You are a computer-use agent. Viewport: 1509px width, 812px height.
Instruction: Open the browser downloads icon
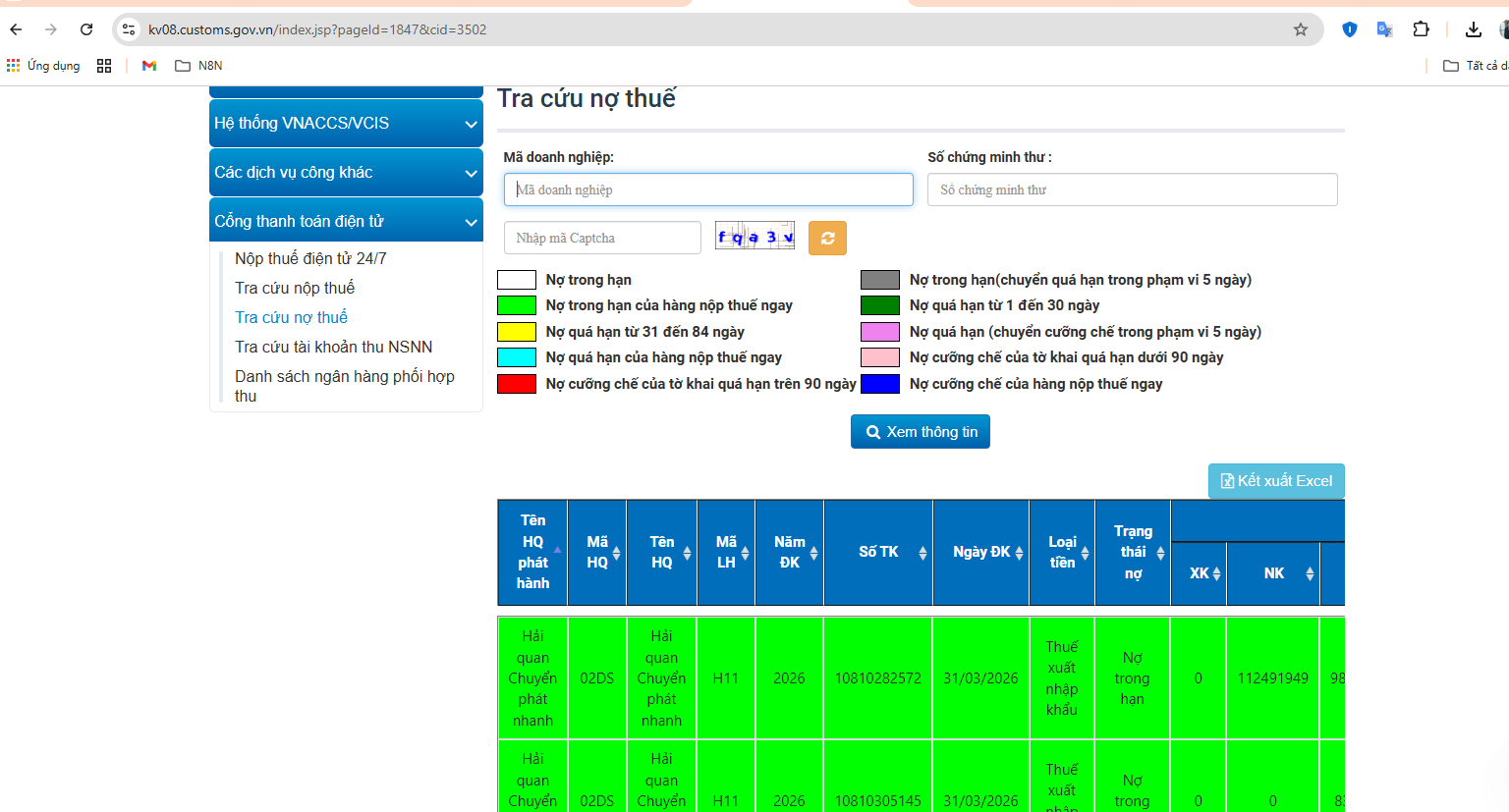1473,29
